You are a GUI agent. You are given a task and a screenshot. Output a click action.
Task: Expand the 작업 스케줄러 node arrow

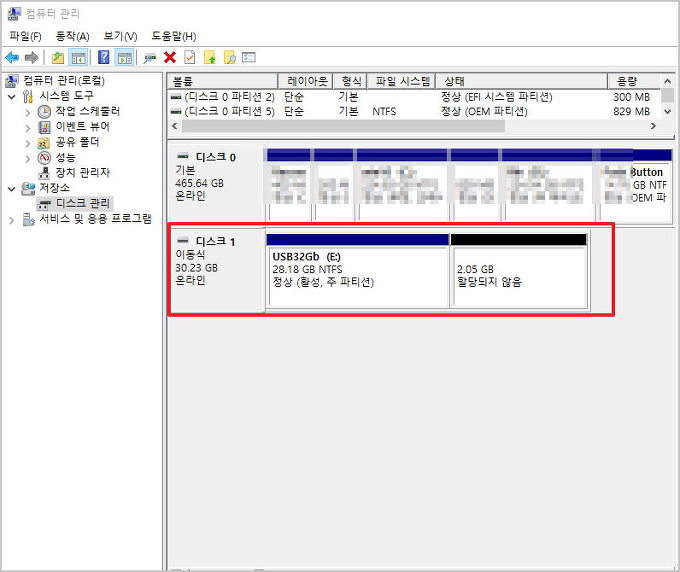pos(28,112)
